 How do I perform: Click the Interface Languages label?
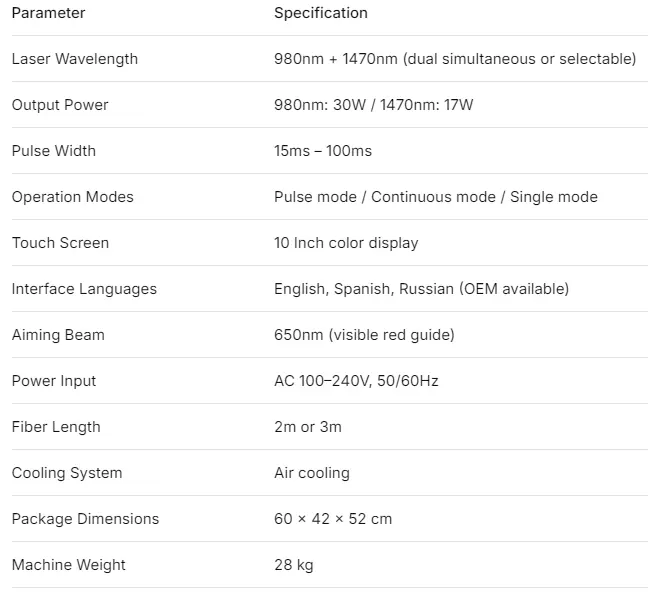coord(84,289)
